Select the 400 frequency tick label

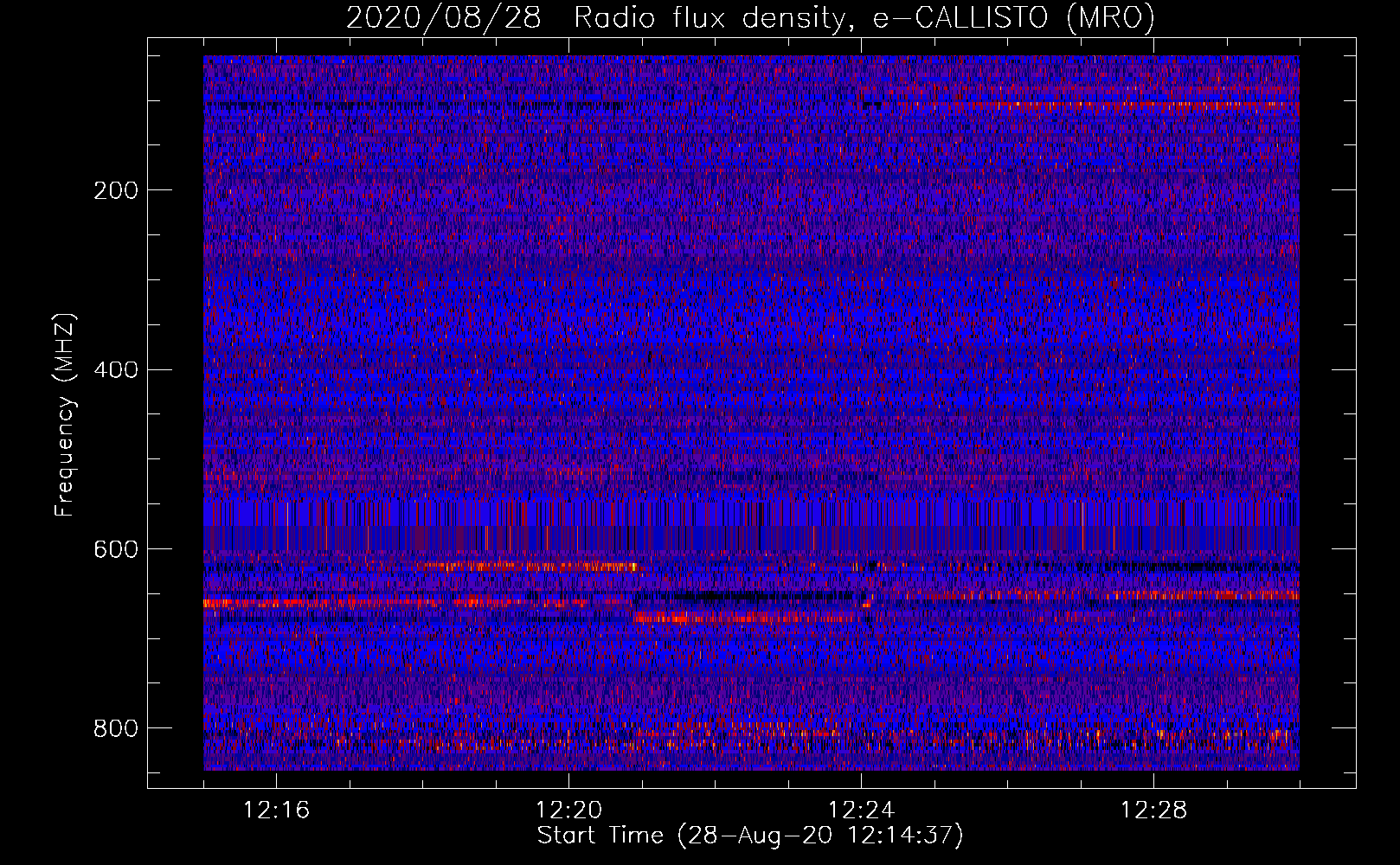click(x=116, y=370)
